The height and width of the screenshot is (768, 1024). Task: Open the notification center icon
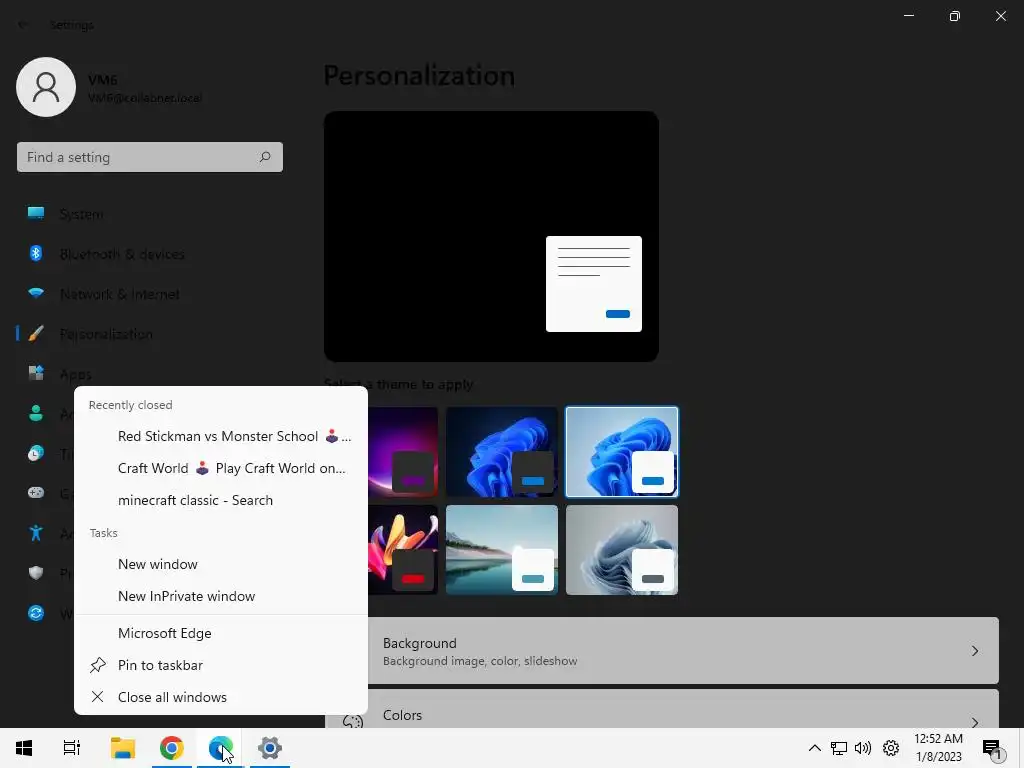992,749
